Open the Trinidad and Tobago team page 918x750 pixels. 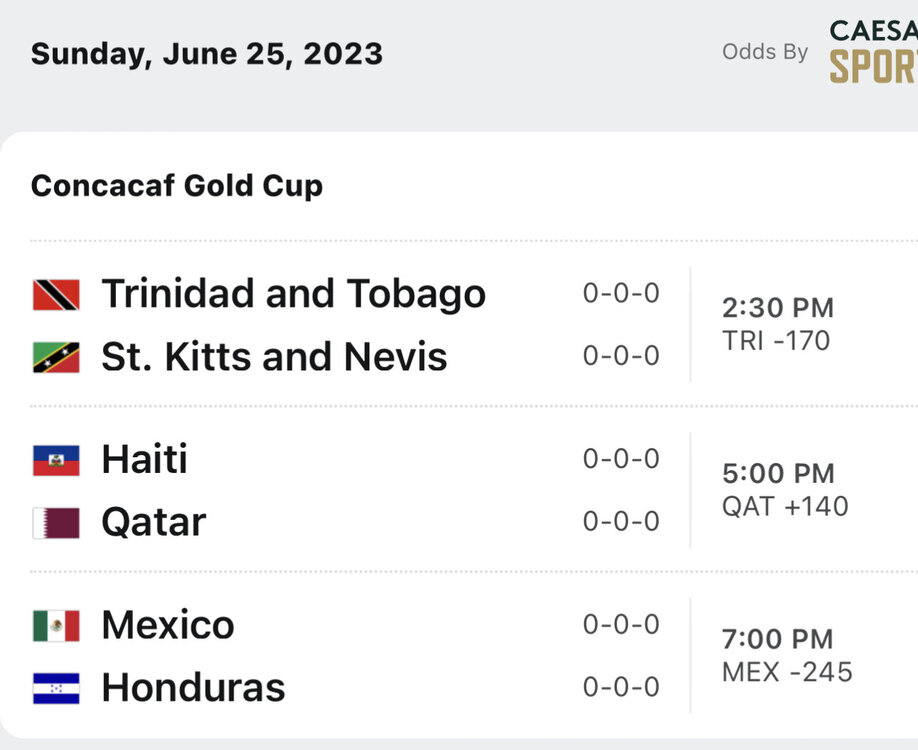[293, 294]
